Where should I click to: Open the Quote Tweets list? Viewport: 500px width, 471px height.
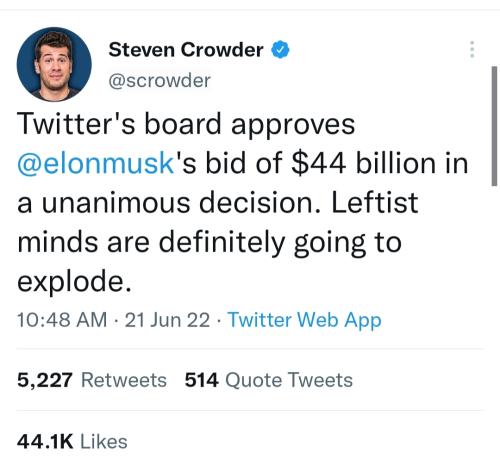289,380
